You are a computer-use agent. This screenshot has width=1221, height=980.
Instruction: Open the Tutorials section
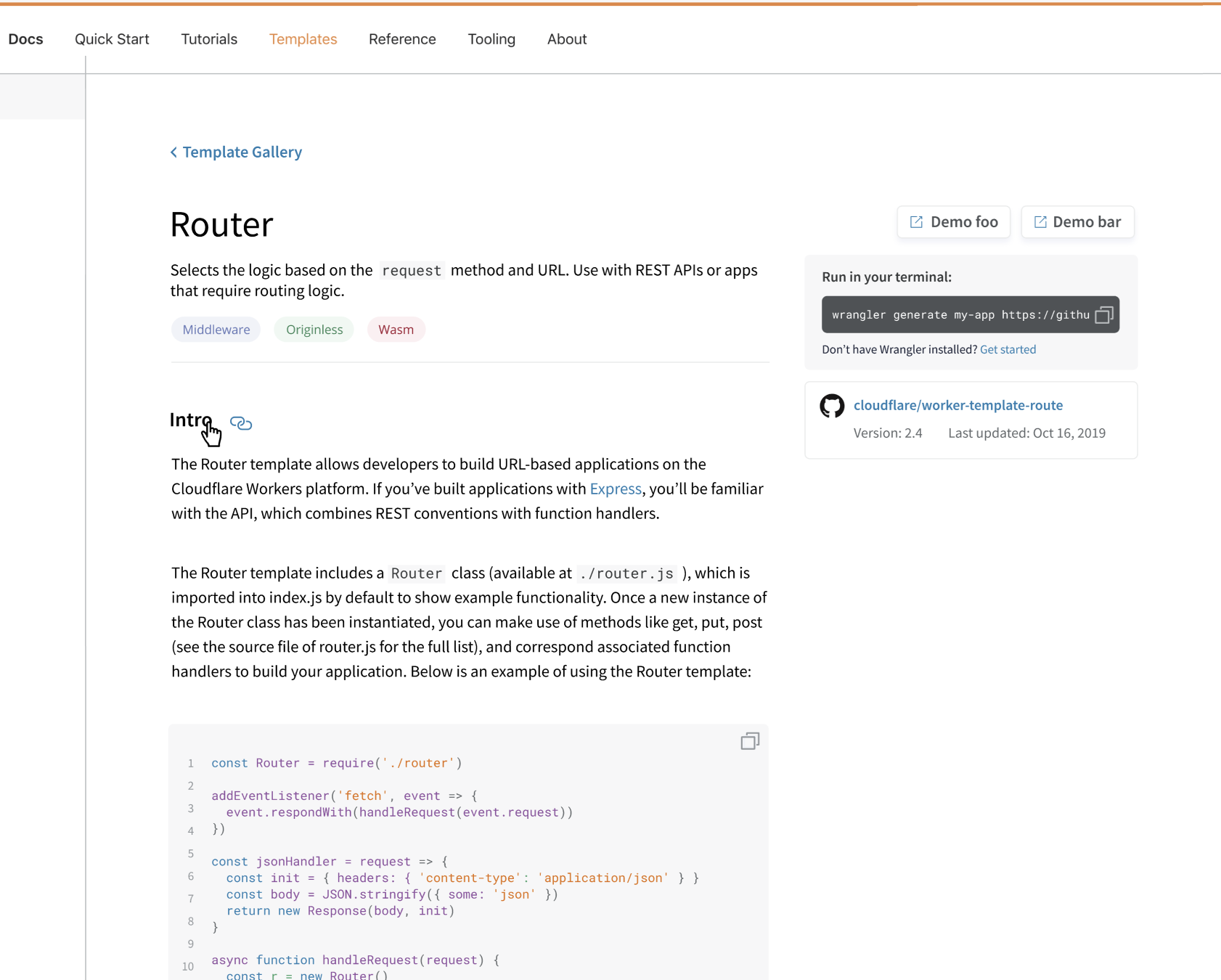209,39
